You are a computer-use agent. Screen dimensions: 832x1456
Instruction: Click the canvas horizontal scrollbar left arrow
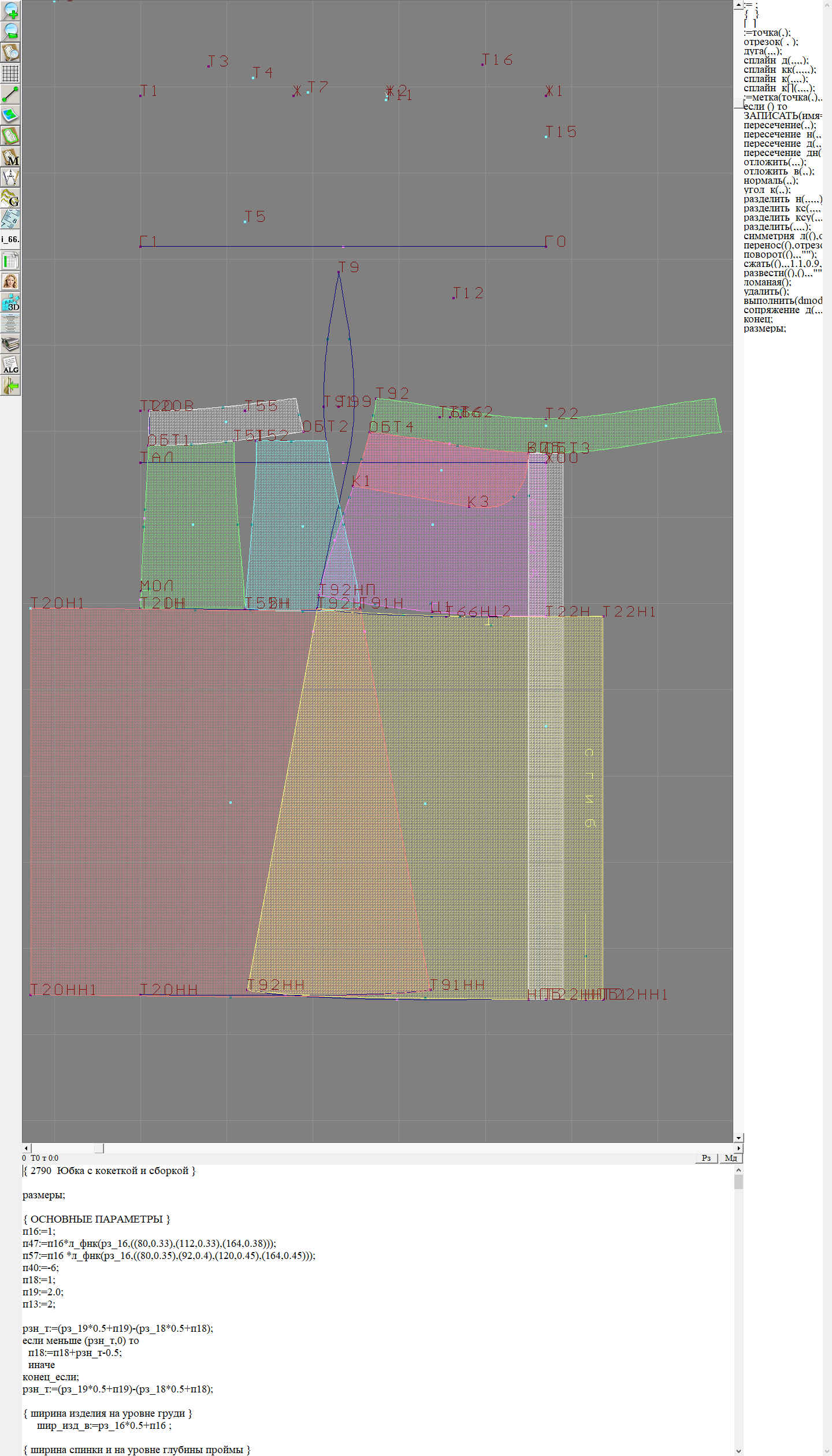tap(26, 1148)
